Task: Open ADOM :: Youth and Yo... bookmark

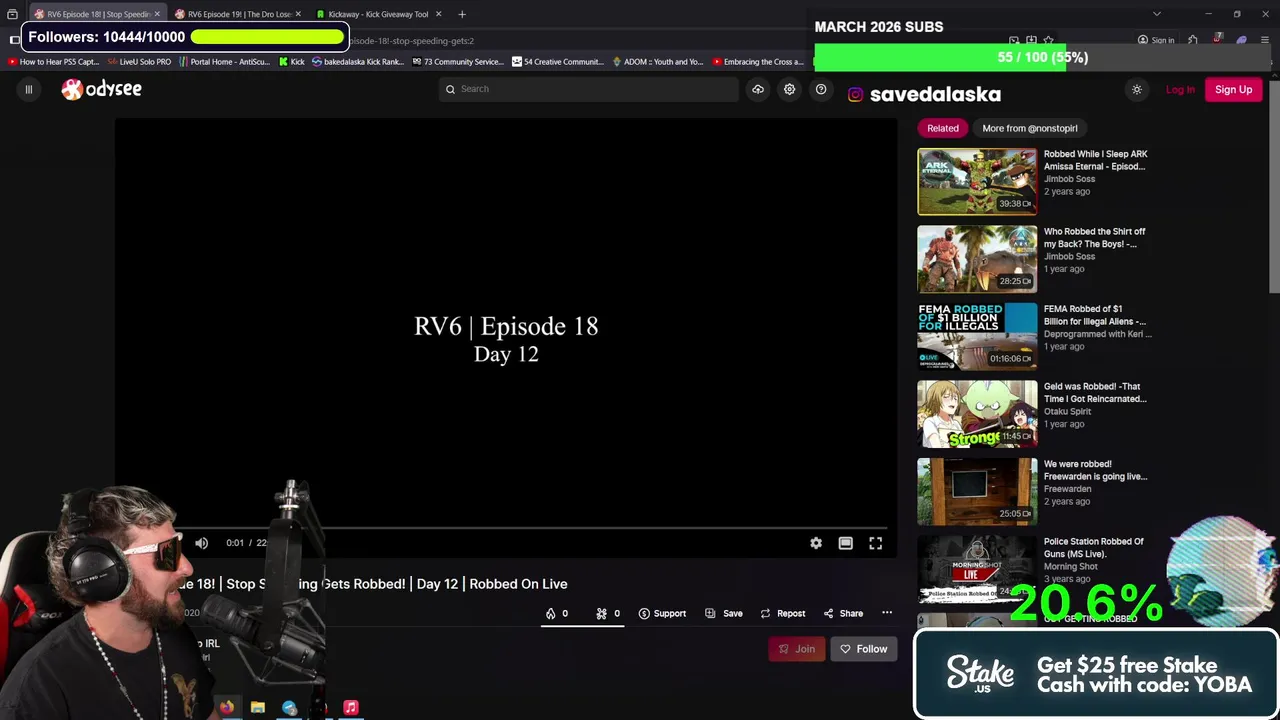Action: (658, 62)
